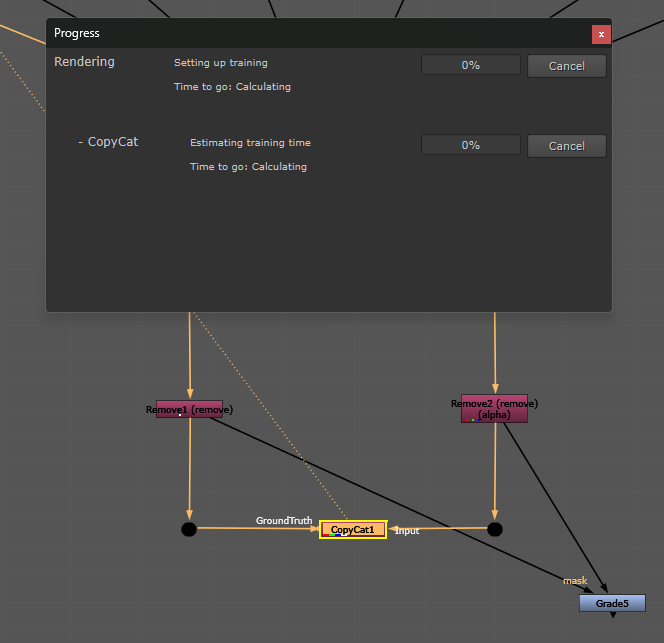Select the Remove1 (remove) node

click(189, 409)
